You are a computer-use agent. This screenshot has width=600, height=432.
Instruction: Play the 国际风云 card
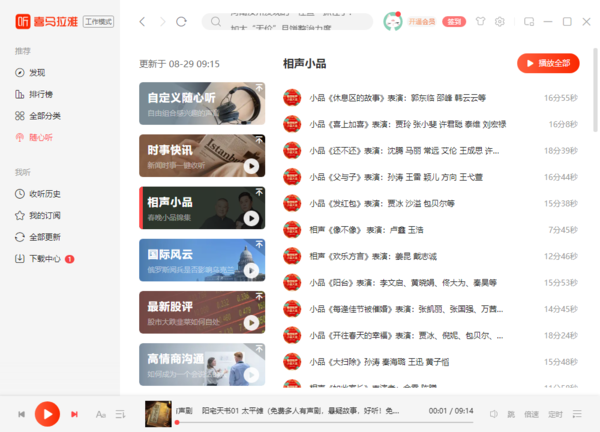tap(251, 271)
